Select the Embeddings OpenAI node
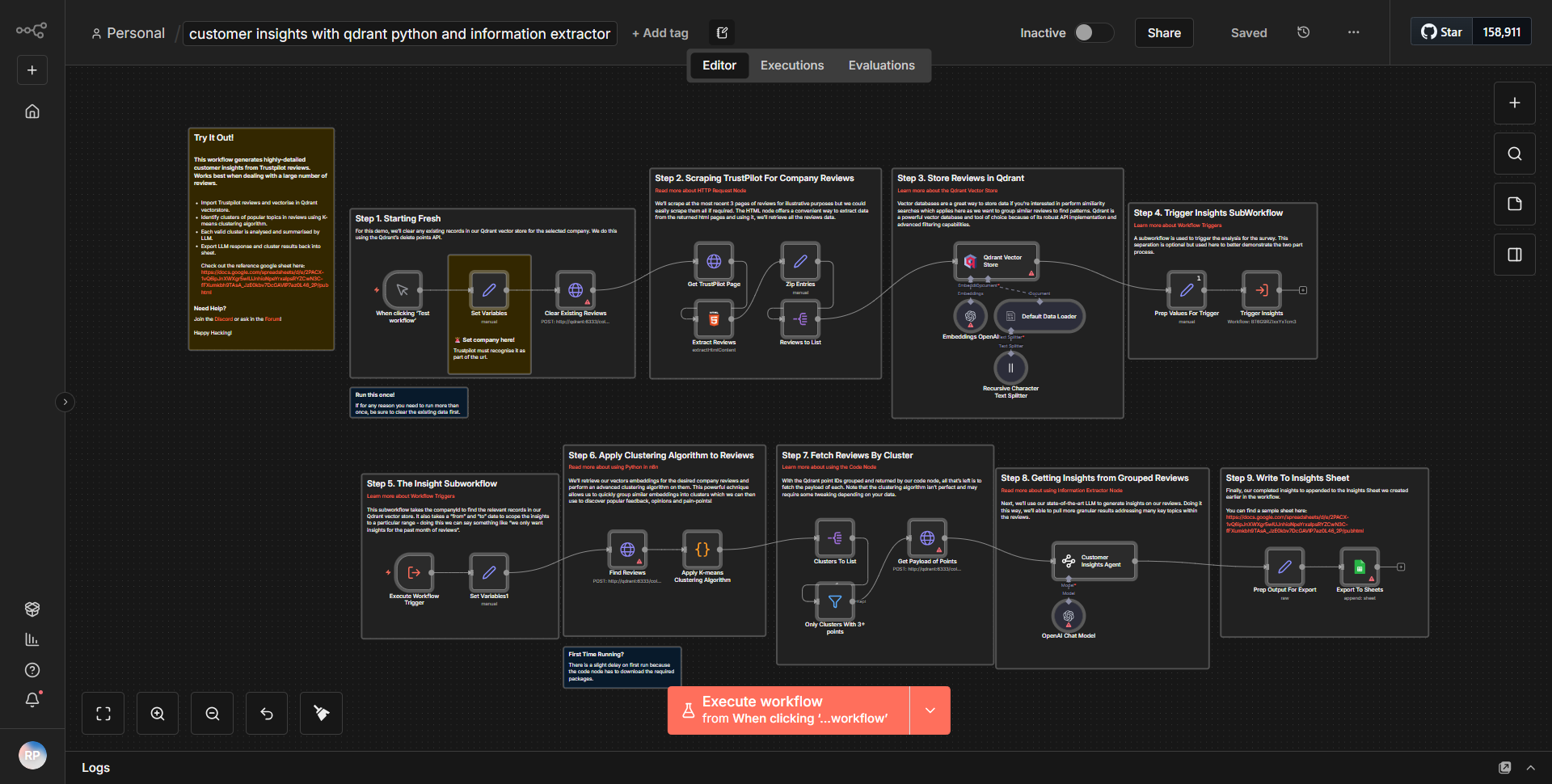The width and height of the screenshot is (1552, 784). [970, 316]
